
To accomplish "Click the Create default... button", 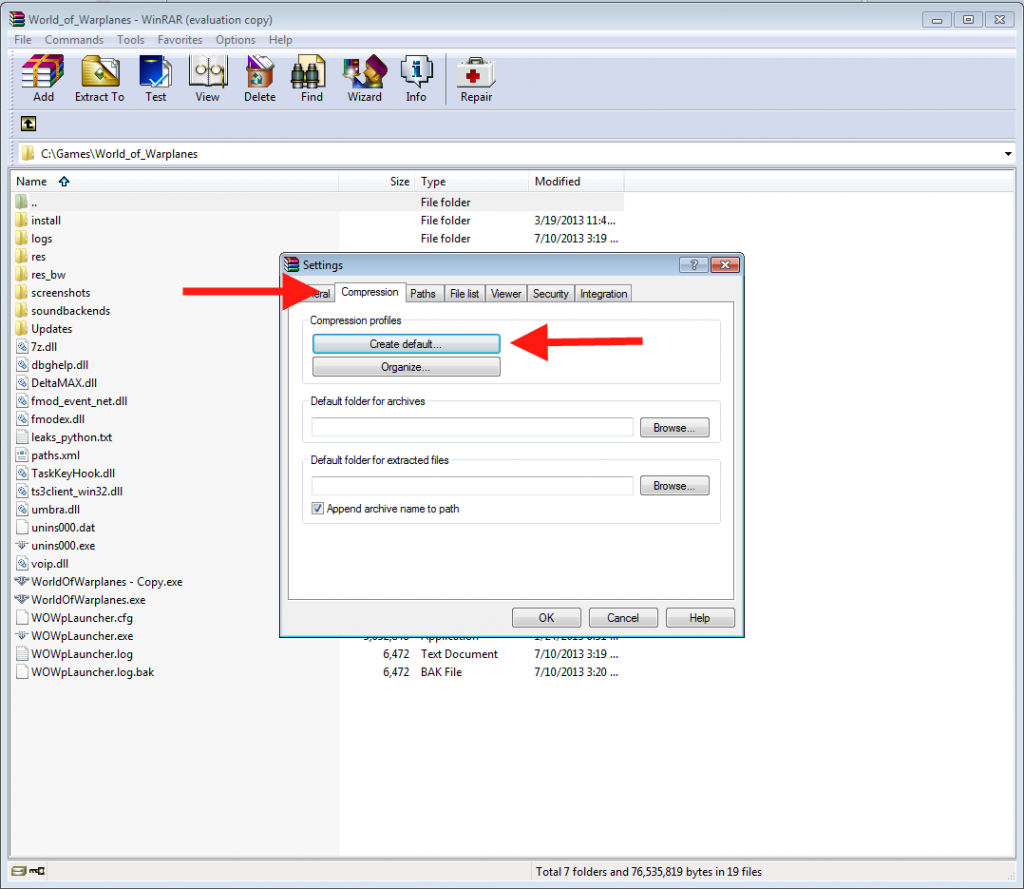I will (406, 344).
